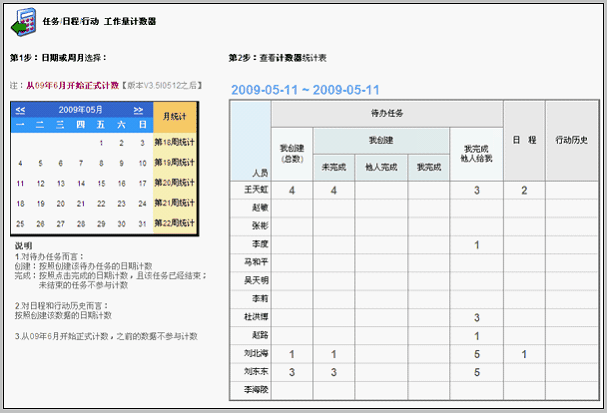The width and height of the screenshot is (608, 414).
Task: Click the 2009年05月 calendar title
Action: (79, 108)
